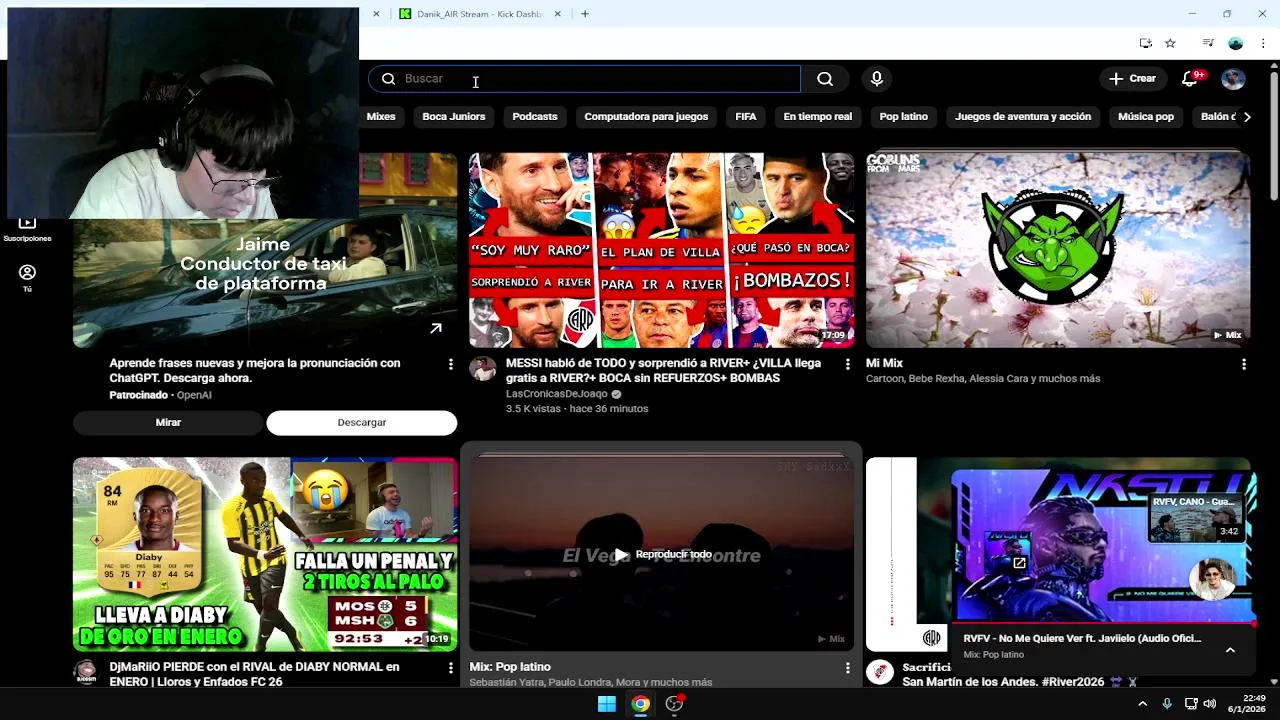Show more chips with right arrow
1280x720 pixels.
coord(1247,117)
